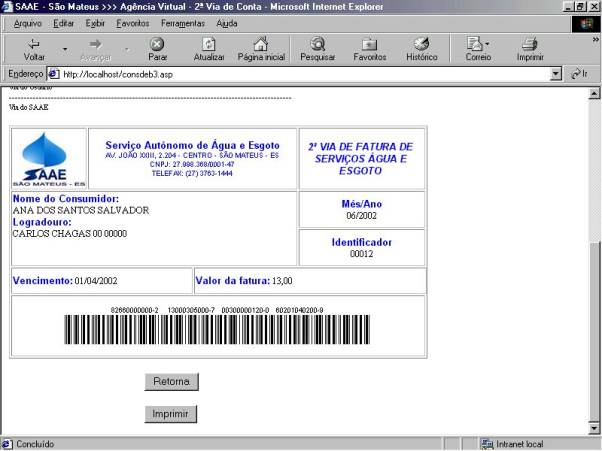
Task: Open the Avançar history dropdown arrow
Action: (x=127, y=49)
